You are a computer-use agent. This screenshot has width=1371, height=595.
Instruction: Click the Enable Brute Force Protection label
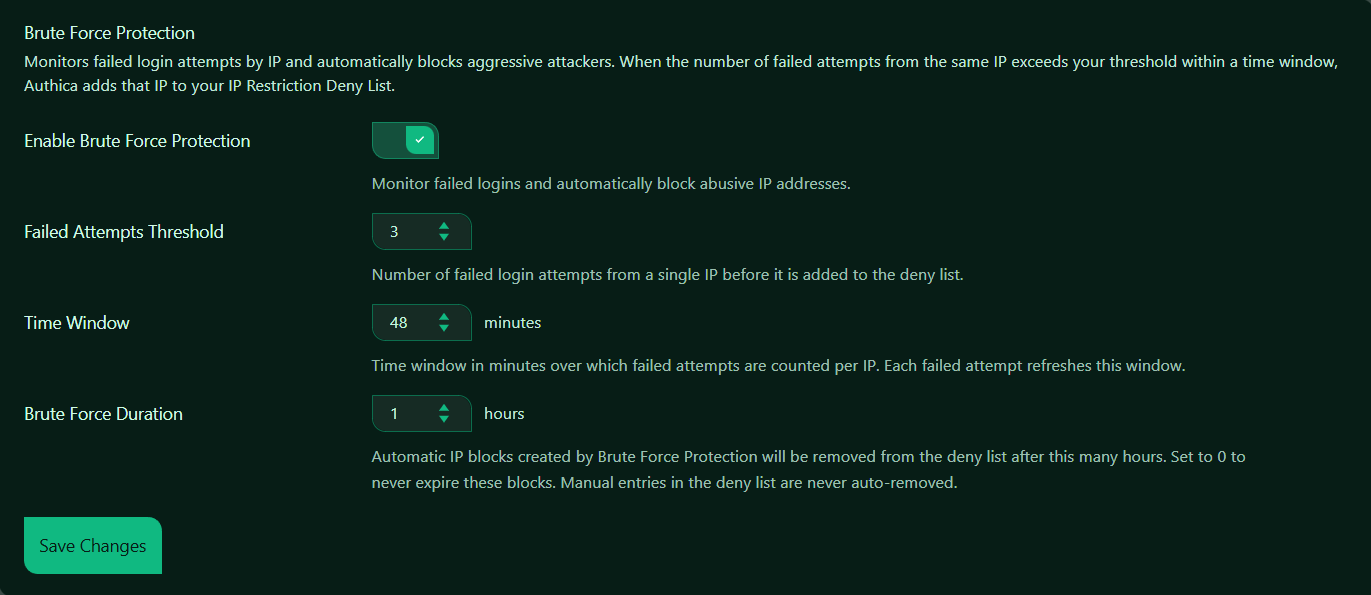click(x=137, y=141)
